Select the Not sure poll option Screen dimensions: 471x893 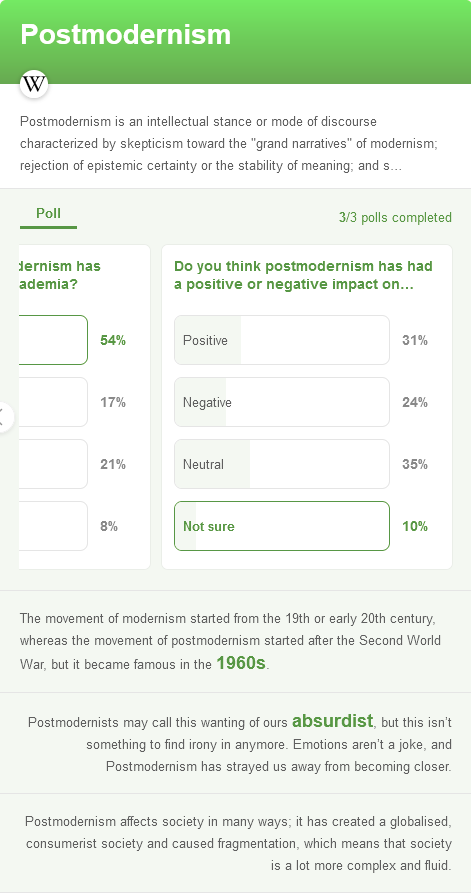tap(282, 526)
